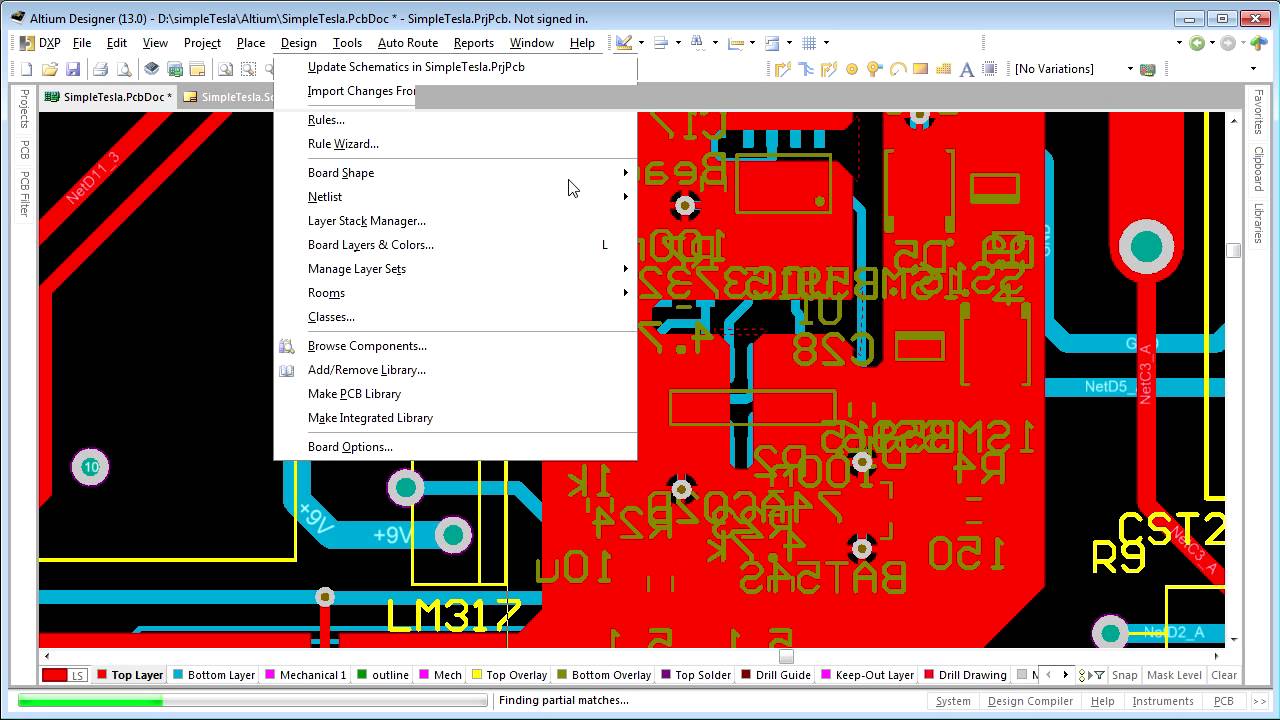This screenshot has height=720, width=1280.
Task: Click the Open document folder icon
Action: coord(50,69)
